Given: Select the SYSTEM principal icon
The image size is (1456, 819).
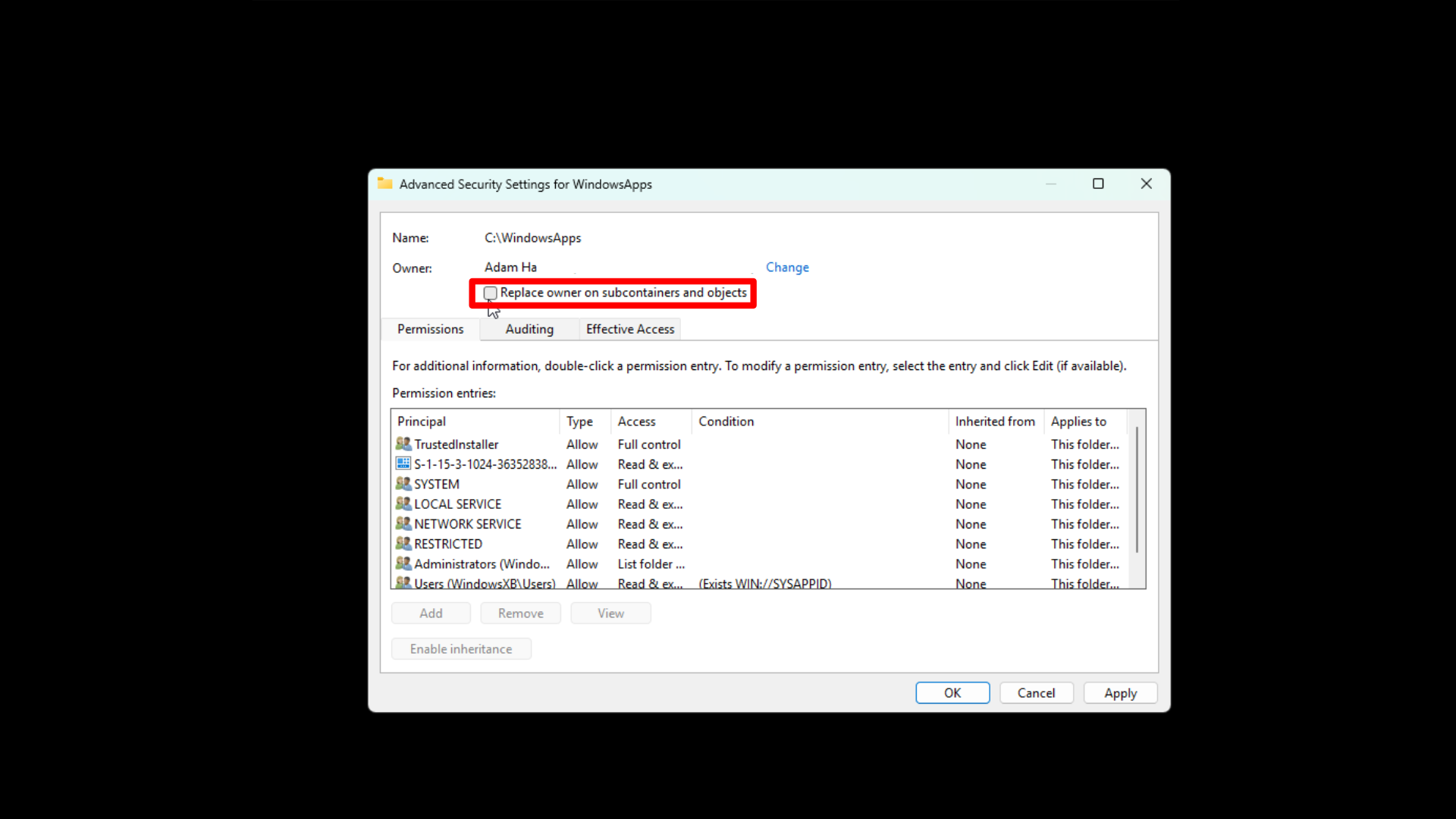Looking at the screenshot, I should tap(403, 484).
